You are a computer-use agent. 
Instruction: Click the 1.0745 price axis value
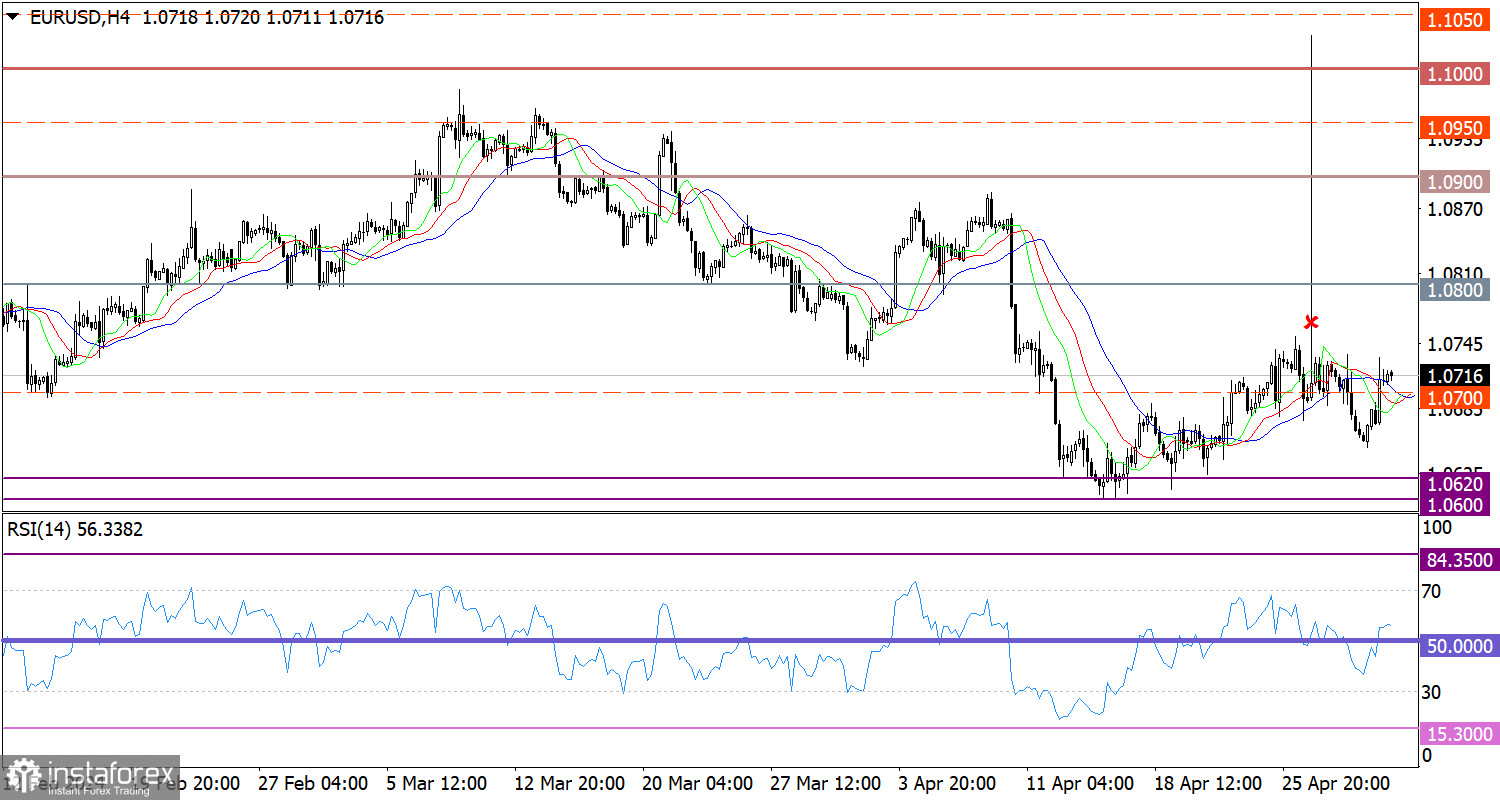click(x=1455, y=344)
